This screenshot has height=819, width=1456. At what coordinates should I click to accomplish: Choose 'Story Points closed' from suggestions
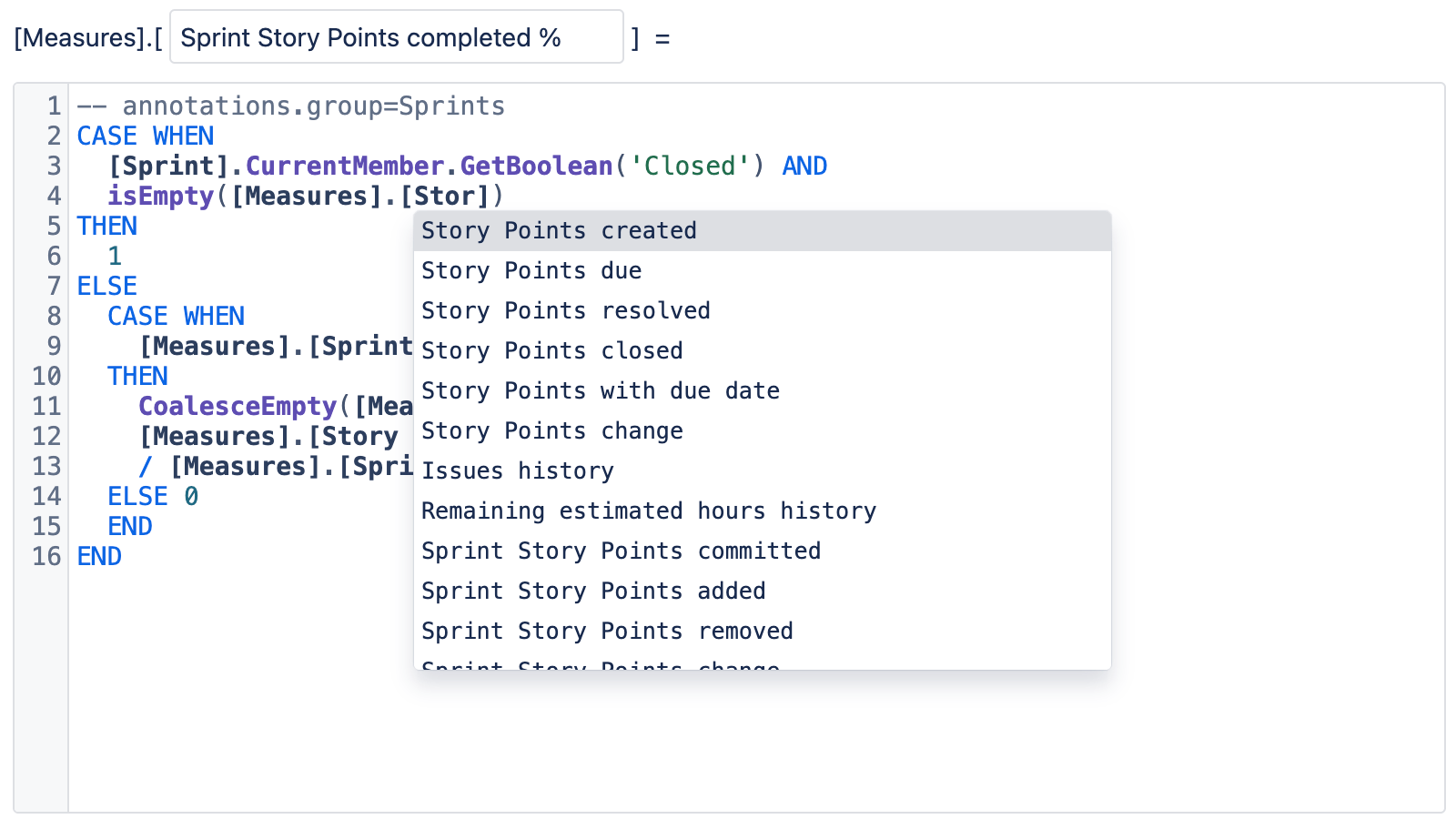coord(763,351)
